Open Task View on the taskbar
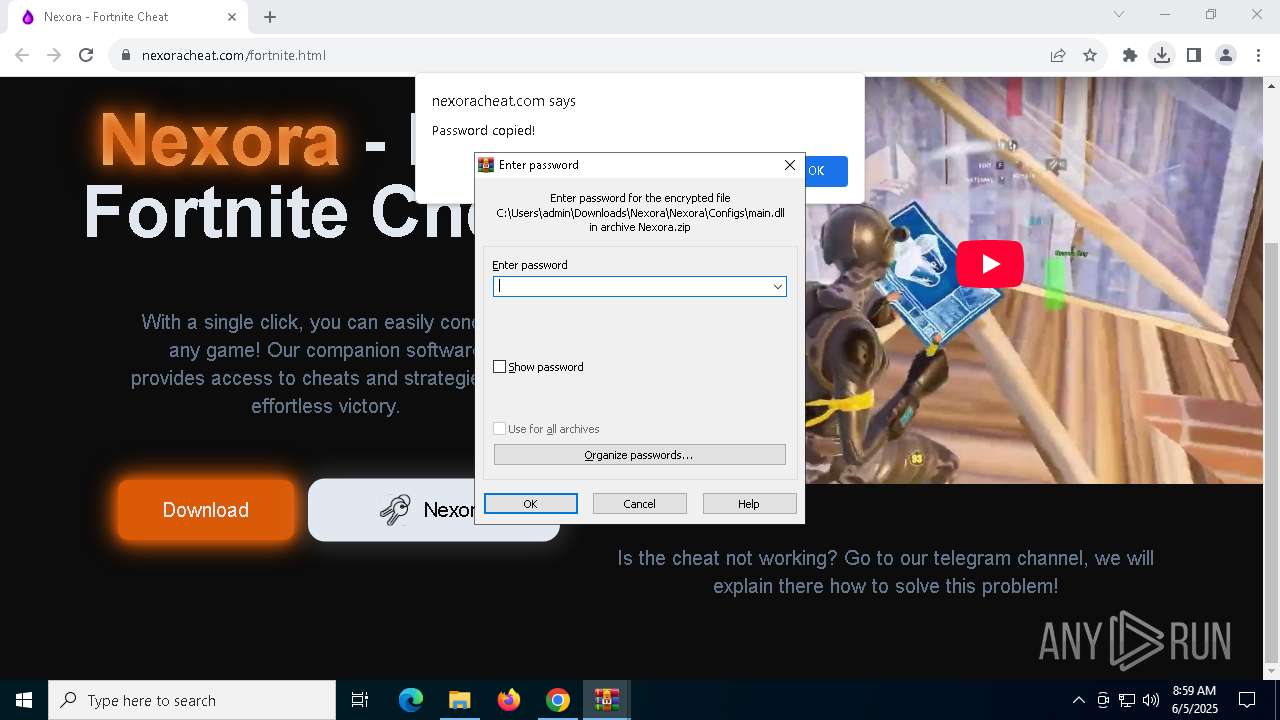1280x720 pixels. tap(360, 700)
